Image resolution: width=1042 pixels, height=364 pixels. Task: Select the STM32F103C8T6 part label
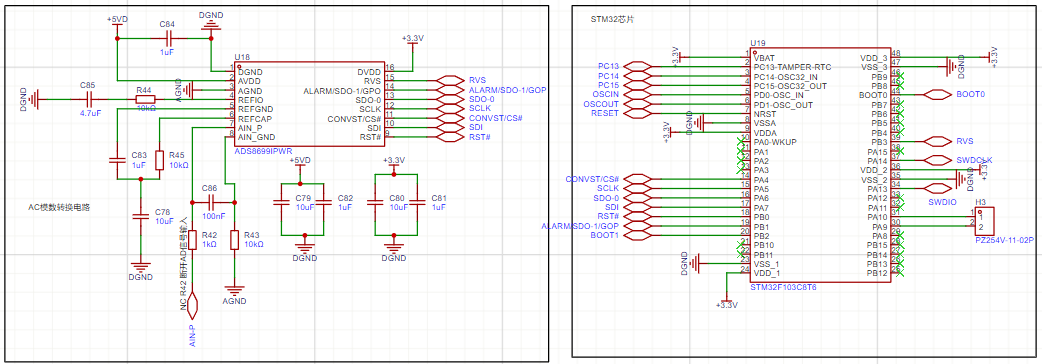(783, 288)
